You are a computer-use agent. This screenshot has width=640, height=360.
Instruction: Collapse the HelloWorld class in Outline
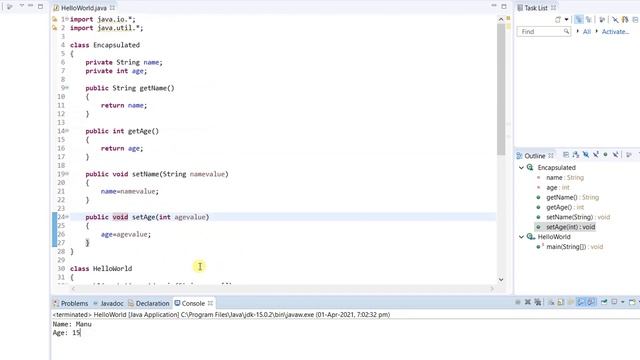pos(521,237)
